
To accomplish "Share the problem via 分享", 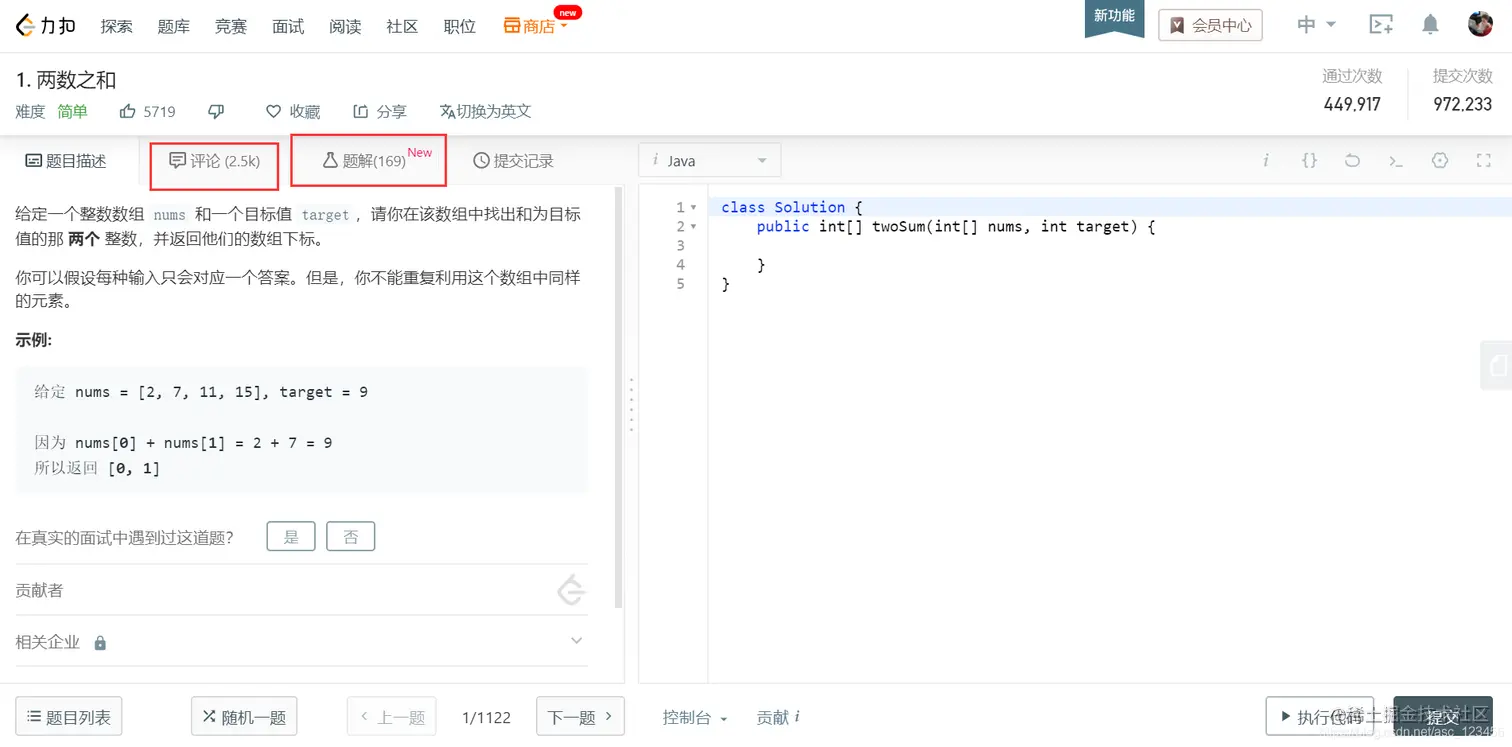I will pyautogui.click(x=380, y=112).
